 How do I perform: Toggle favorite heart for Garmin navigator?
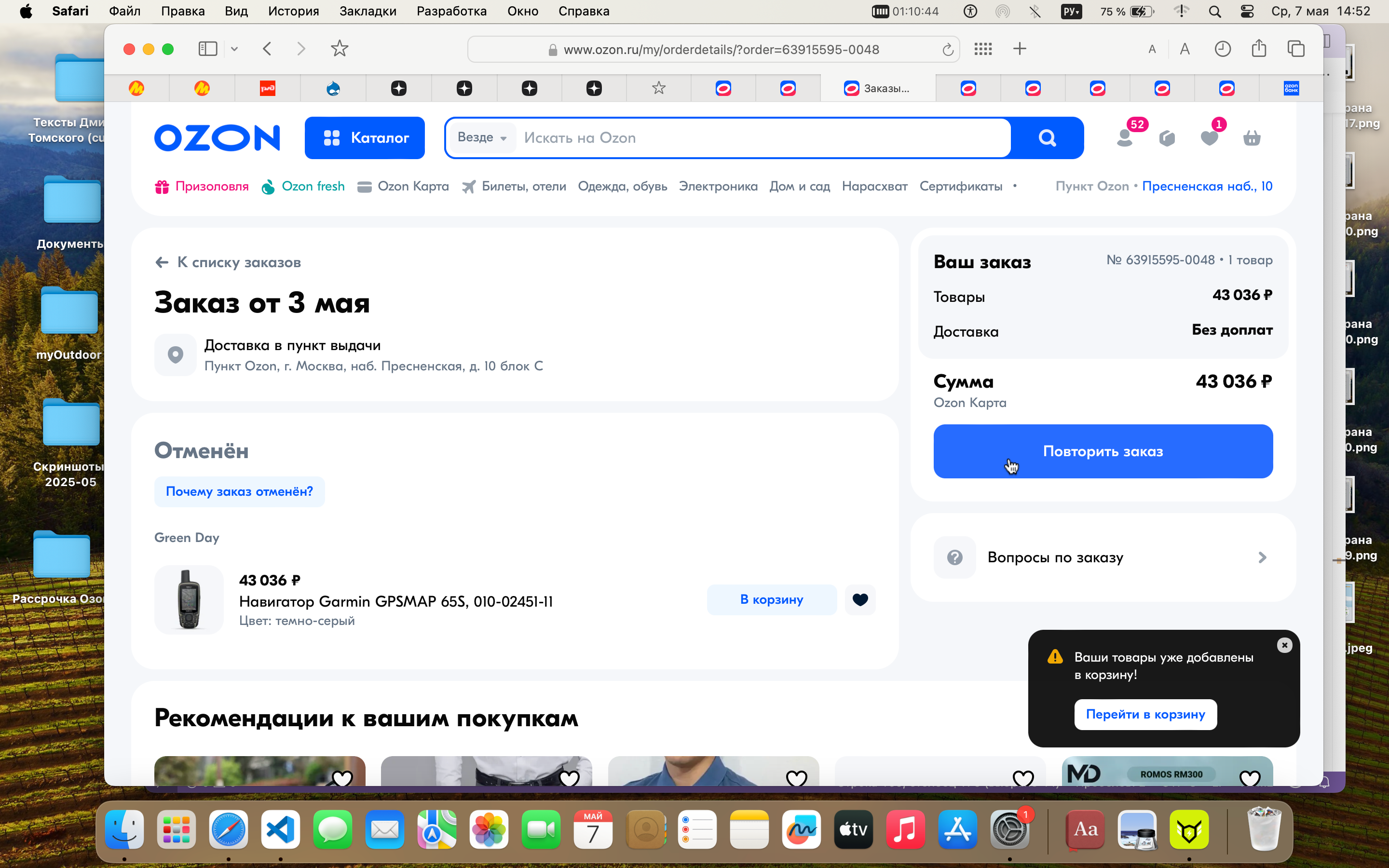point(860,599)
